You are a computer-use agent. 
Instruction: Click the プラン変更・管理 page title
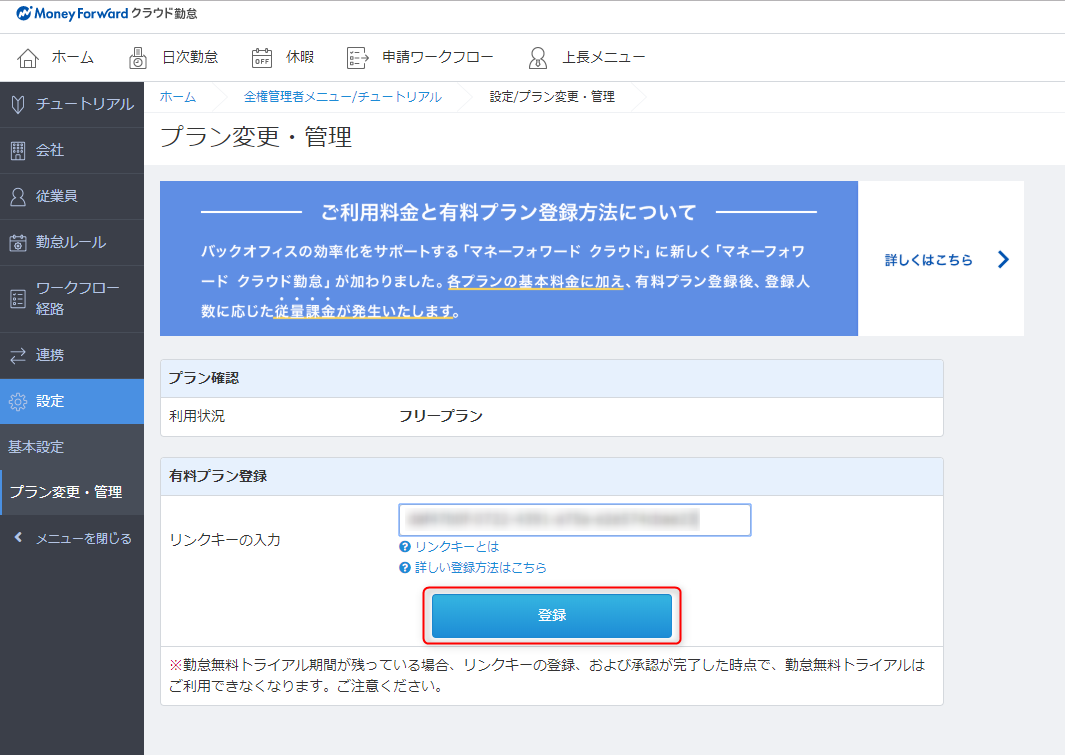tap(256, 137)
